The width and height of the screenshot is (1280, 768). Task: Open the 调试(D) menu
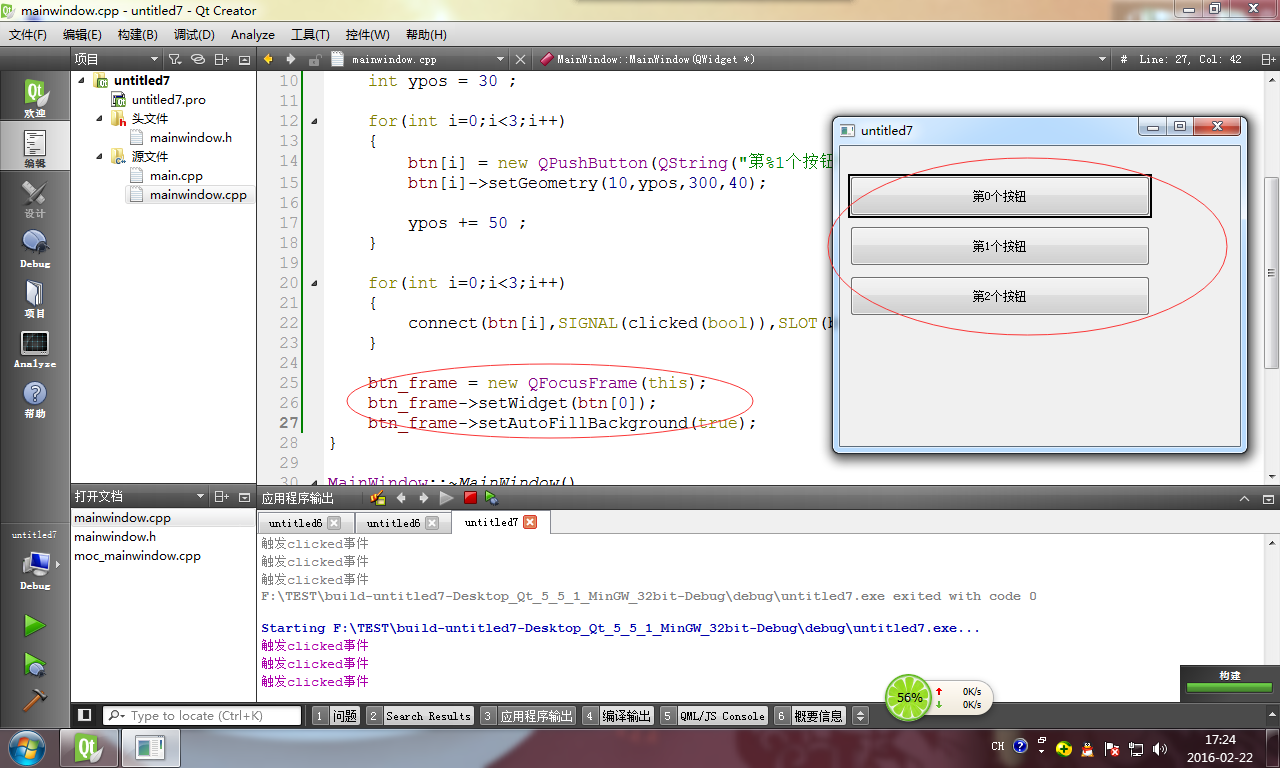pos(194,34)
